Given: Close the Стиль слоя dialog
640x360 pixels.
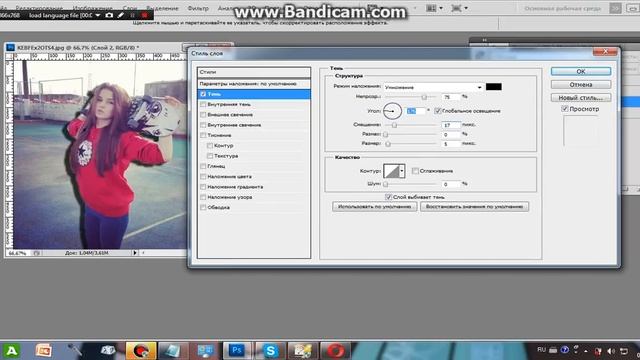Looking at the screenshot, I should pyautogui.click(x=605, y=51).
